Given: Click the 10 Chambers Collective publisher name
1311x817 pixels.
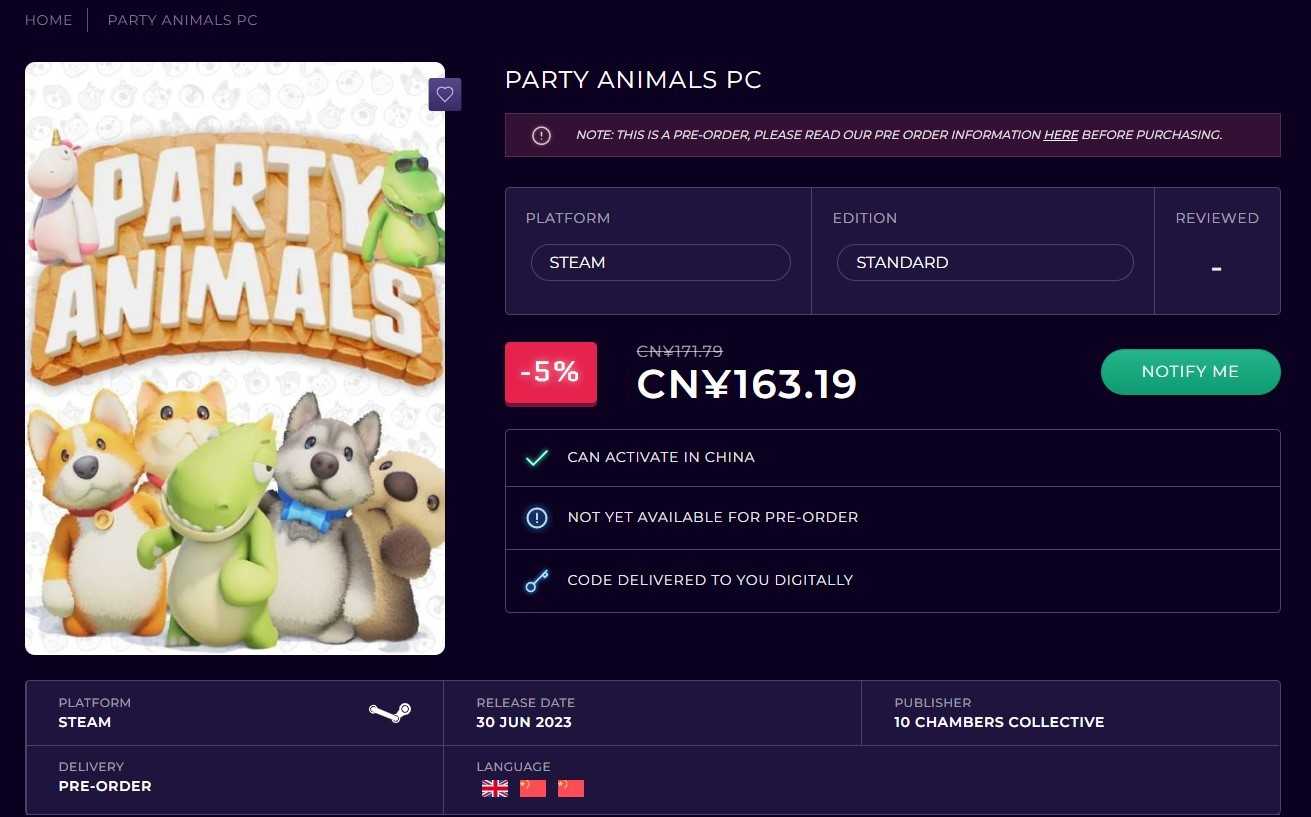Looking at the screenshot, I should [x=999, y=722].
